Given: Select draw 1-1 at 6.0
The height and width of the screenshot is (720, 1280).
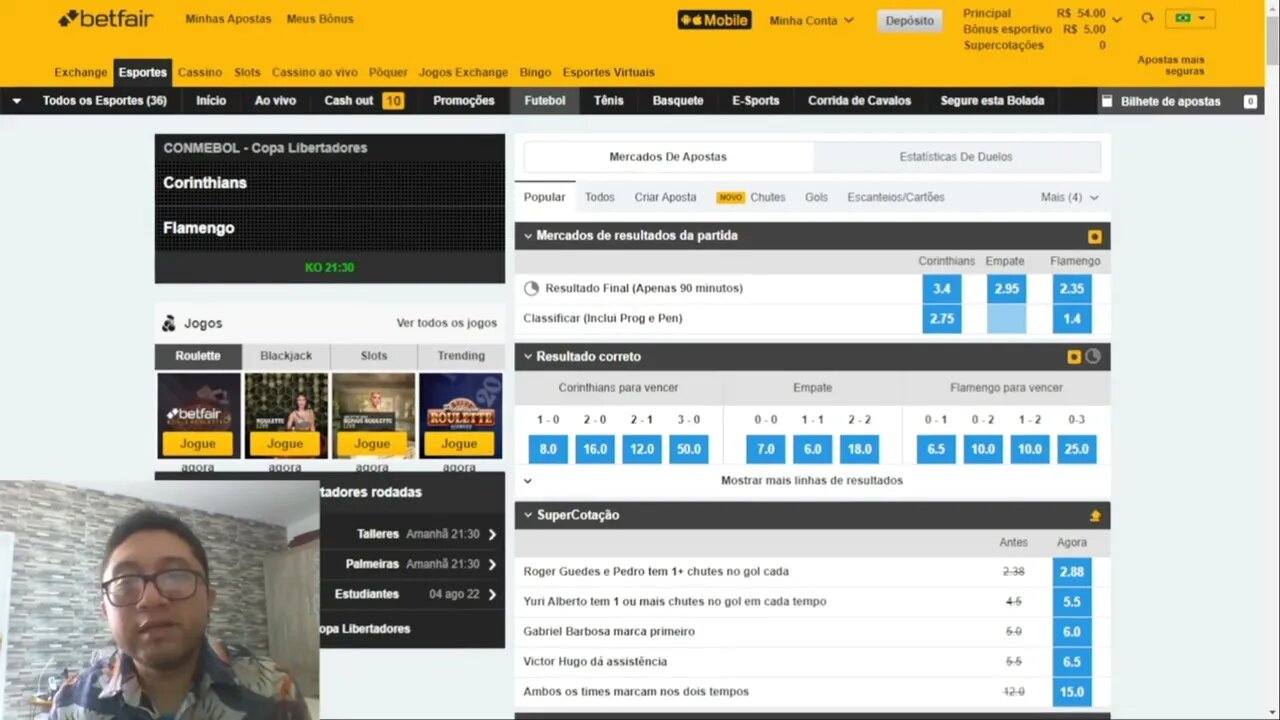Looking at the screenshot, I should tap(812, 449).
